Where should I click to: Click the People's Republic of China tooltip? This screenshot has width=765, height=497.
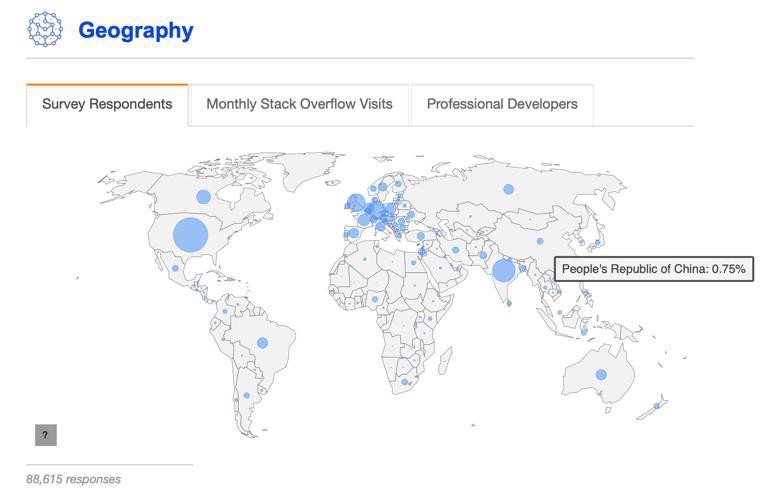(x=654, y=269)
